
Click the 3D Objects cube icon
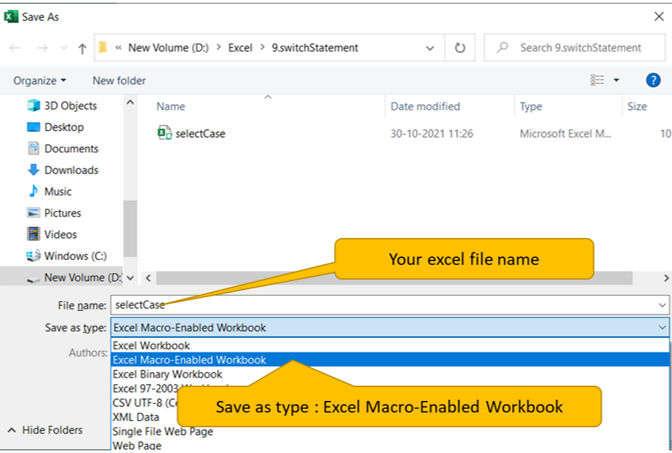pyautogui.click(x=33, y=105)
